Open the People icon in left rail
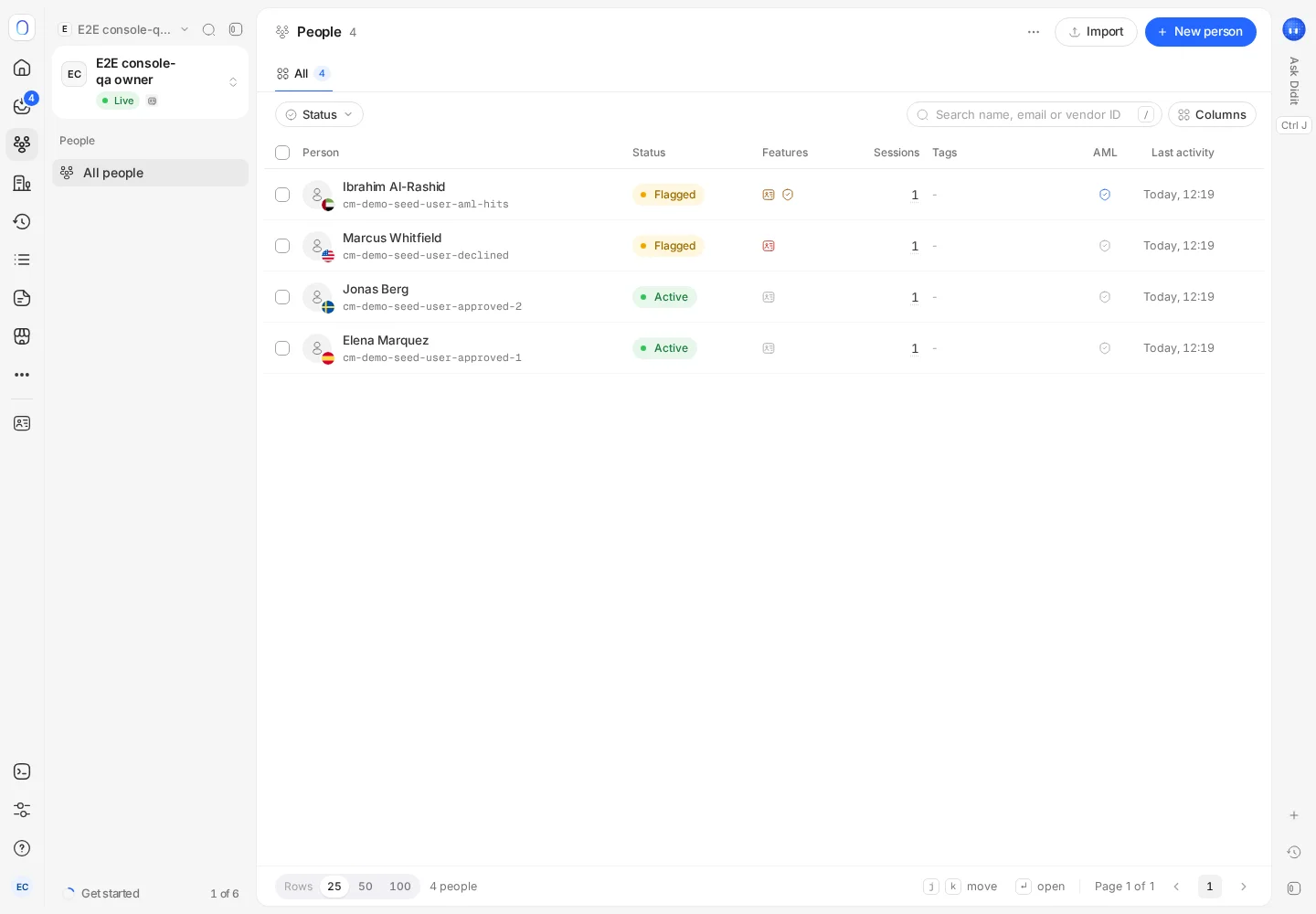This screenshot has height=914, width=1316. (x=22, y=144)
